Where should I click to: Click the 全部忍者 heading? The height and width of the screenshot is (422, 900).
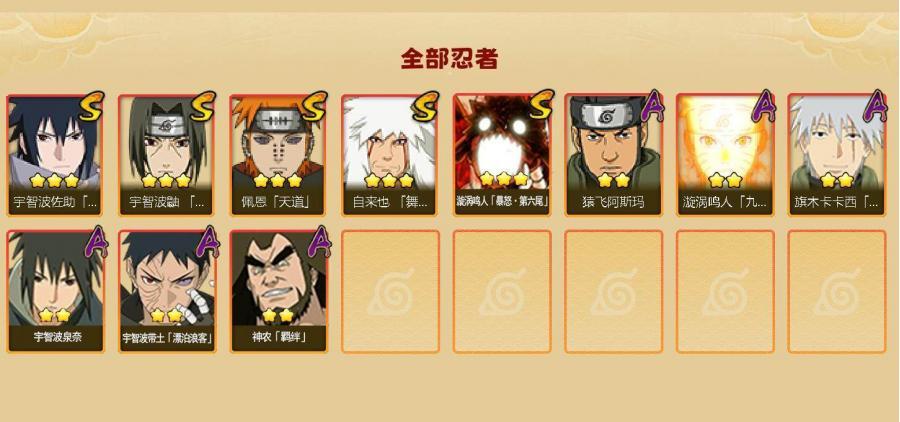[x=449, y=59]
